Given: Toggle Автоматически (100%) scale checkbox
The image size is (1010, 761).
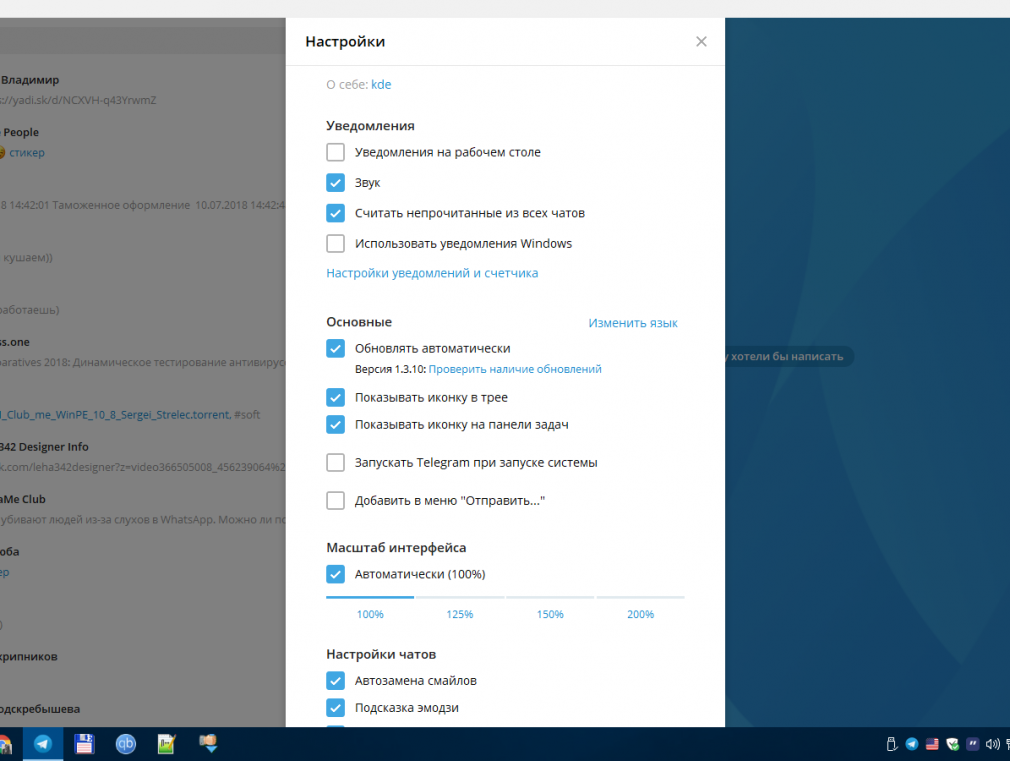Looking at the screenshot, I should [336, 573].
